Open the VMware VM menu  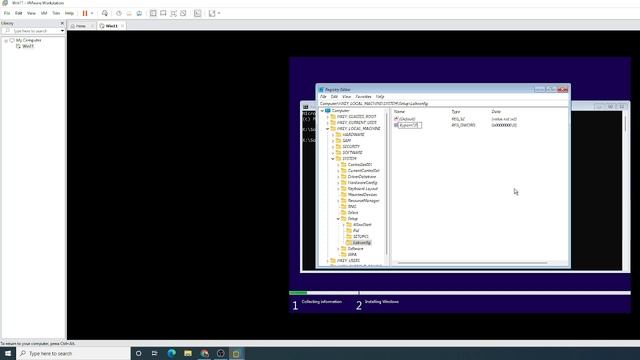tap(44, 13)
